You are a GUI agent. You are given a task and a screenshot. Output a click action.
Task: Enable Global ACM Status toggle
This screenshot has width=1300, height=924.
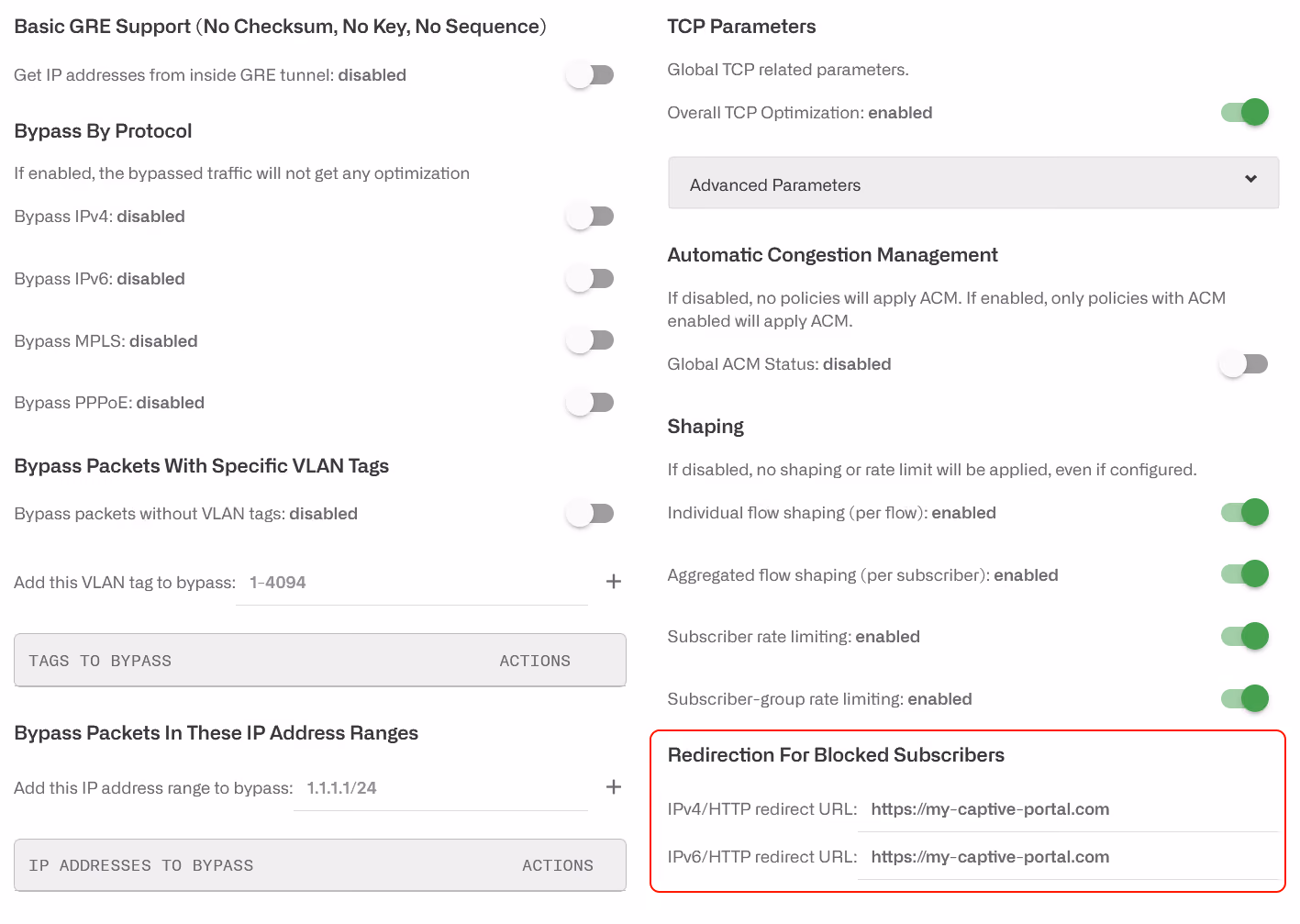tap(1244, 363)
